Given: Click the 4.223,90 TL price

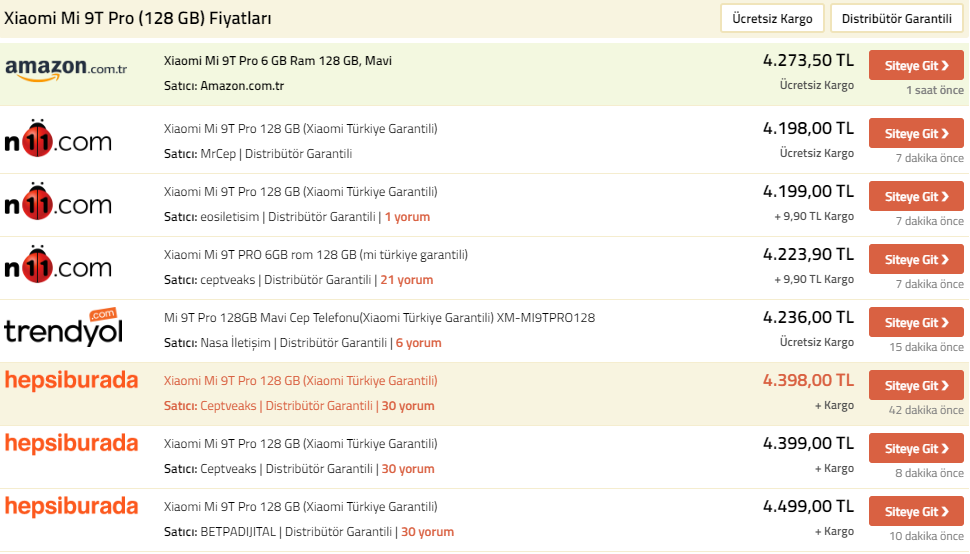Looking at the screenshot, I should (x=808, y=255).
